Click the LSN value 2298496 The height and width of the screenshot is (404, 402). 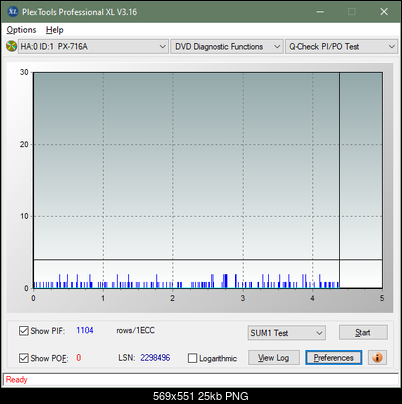pyautogui.click(x=155, y=358)
